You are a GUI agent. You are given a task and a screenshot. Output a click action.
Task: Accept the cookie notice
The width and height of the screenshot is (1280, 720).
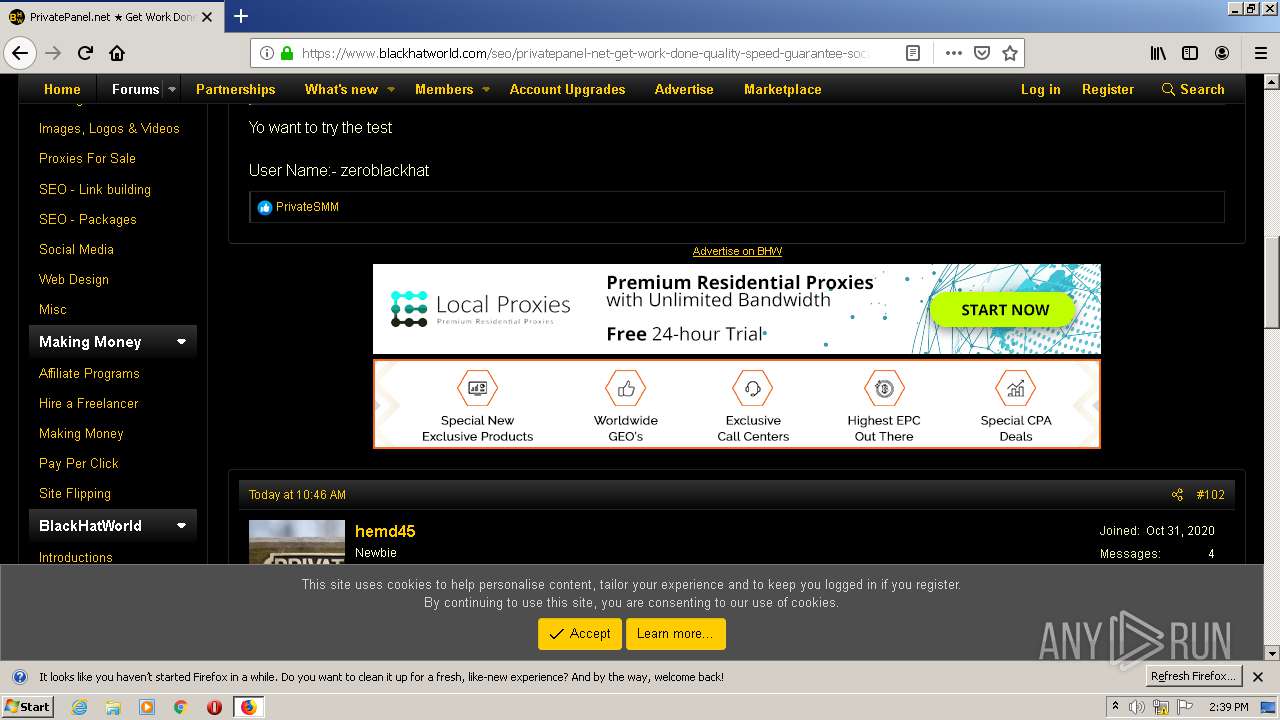coord(580,634)
